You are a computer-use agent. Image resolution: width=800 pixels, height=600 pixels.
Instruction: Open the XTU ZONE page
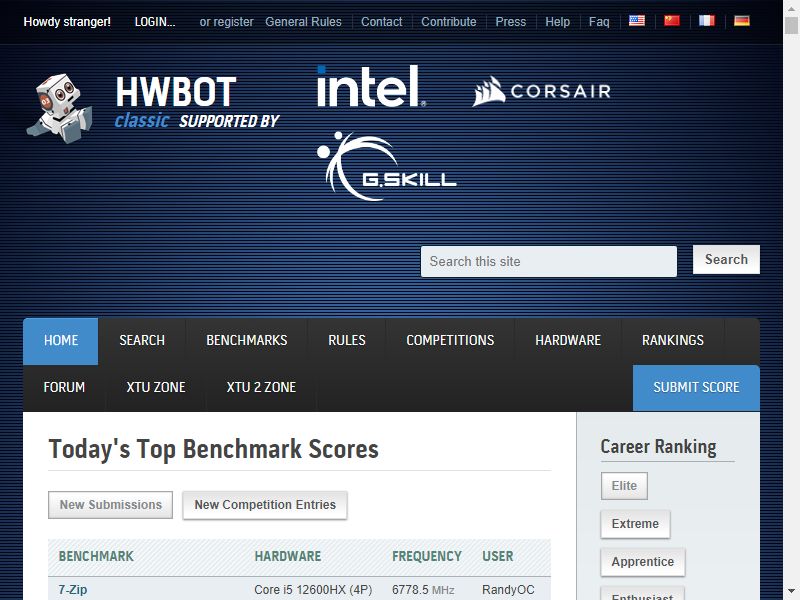[x=156, y=388]
